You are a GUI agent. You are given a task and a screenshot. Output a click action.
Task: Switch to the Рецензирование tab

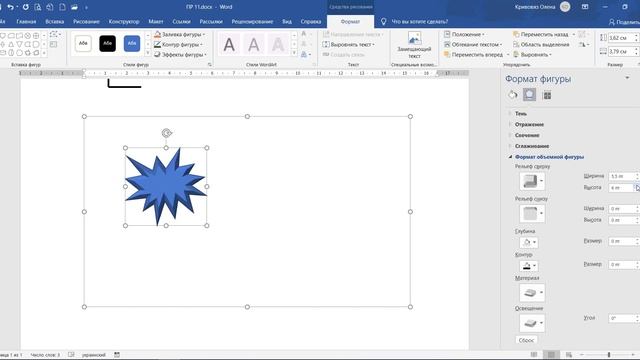click(x=252, y=22)
